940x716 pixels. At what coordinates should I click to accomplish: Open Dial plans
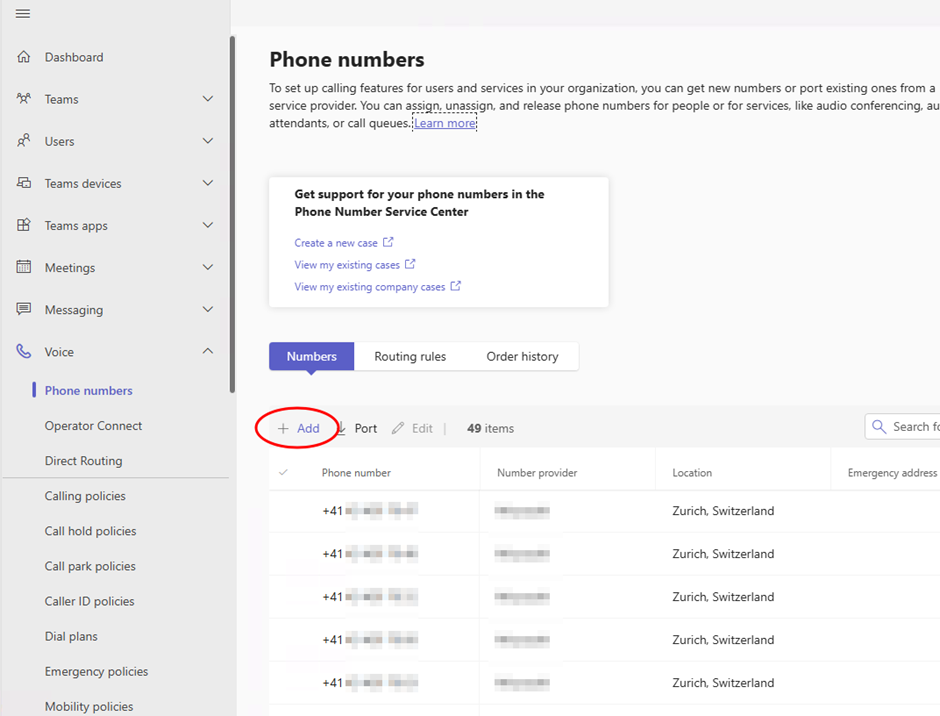(71, 636)
